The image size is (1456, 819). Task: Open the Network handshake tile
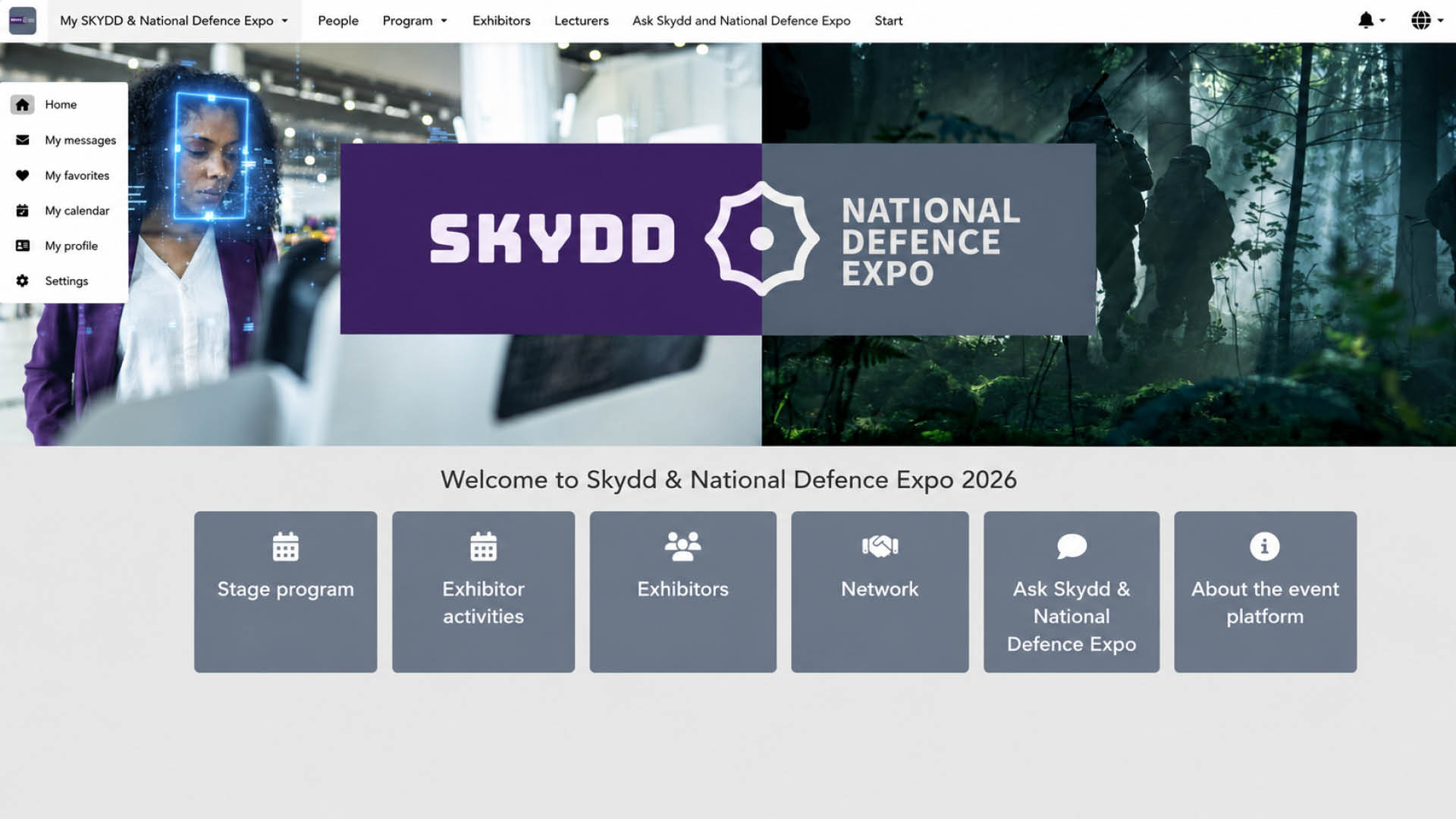pos(880,591)
